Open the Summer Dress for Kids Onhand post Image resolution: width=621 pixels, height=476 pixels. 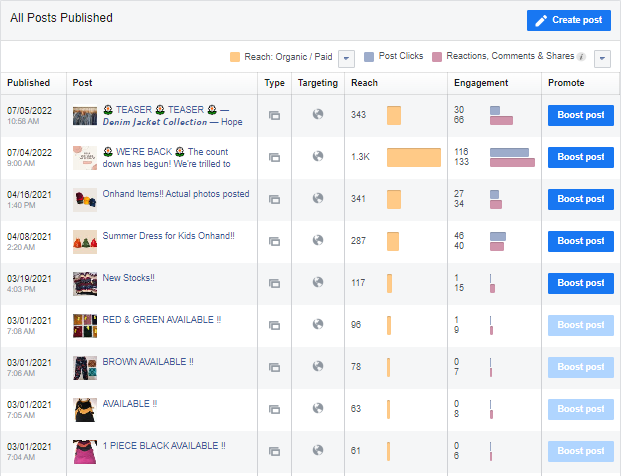pyautogui.click(x=168, y=236)
